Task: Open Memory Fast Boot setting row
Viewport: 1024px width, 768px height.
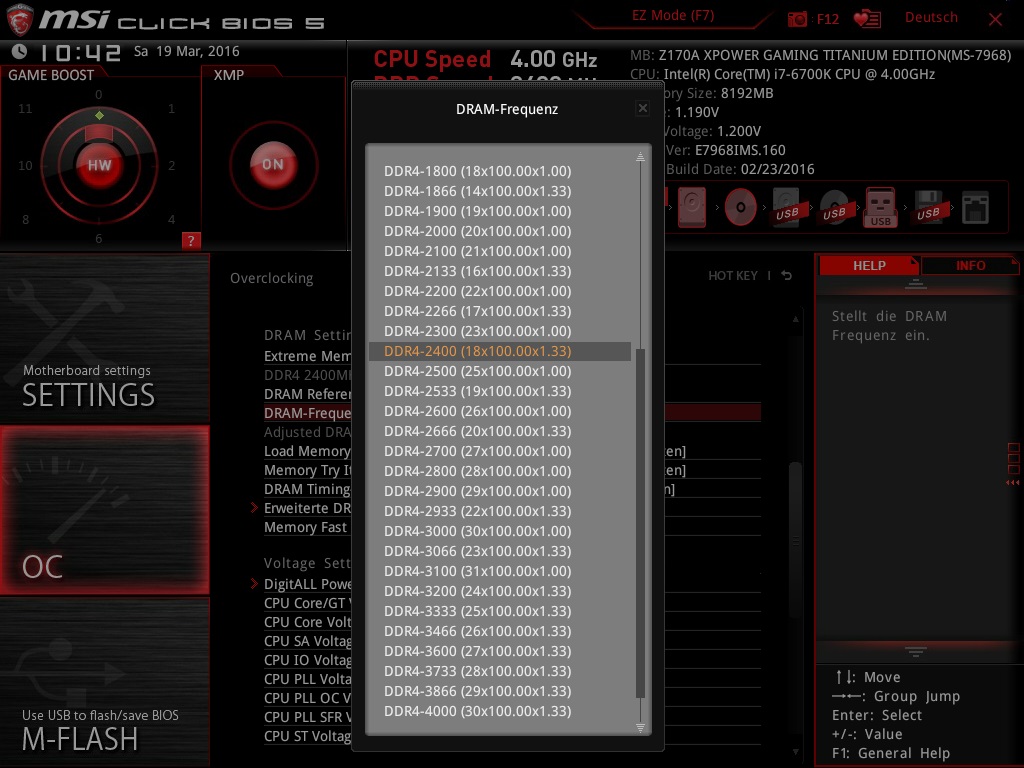Action: point(307,527)
